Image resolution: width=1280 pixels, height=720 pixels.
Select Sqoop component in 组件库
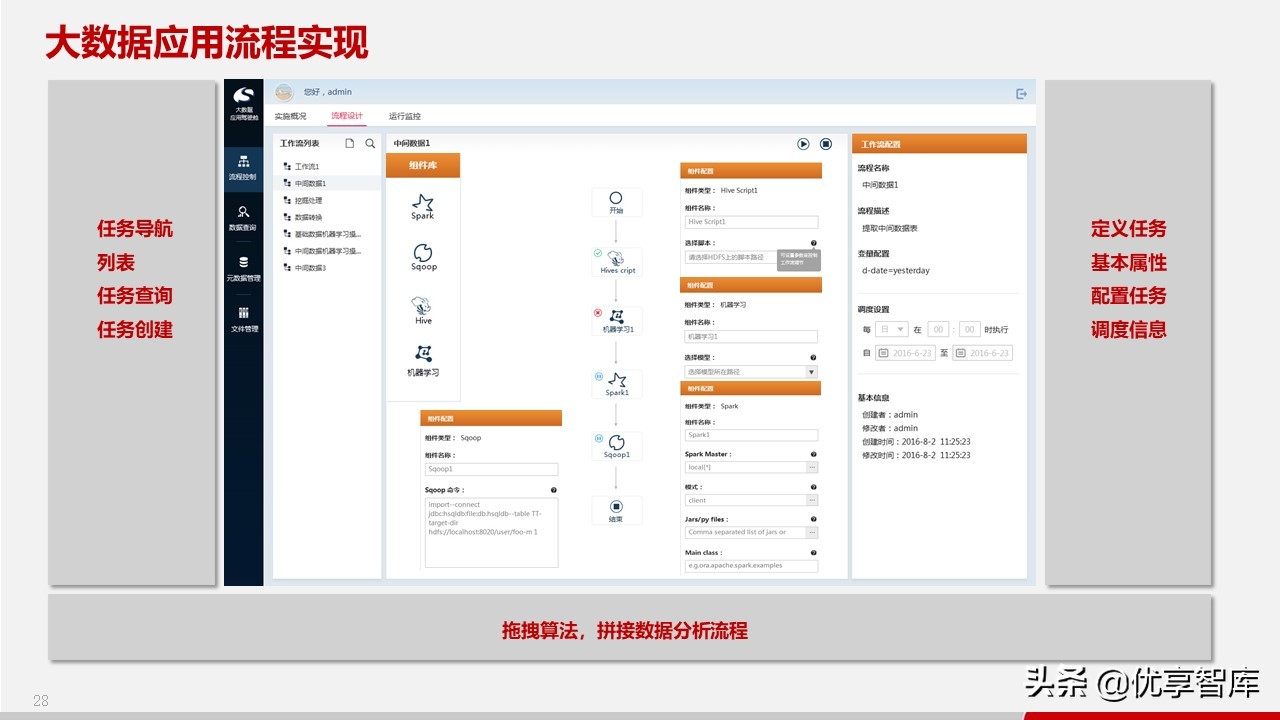tap(423, 257)
